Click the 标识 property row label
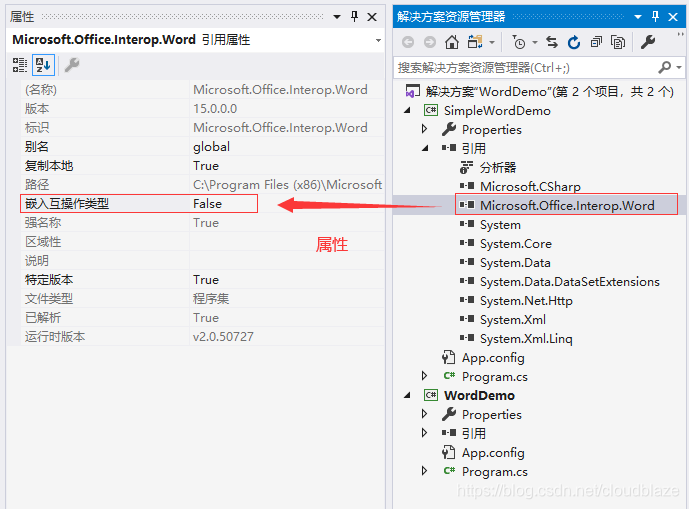This screenshot has width=689, height=509. coord(36,127)
